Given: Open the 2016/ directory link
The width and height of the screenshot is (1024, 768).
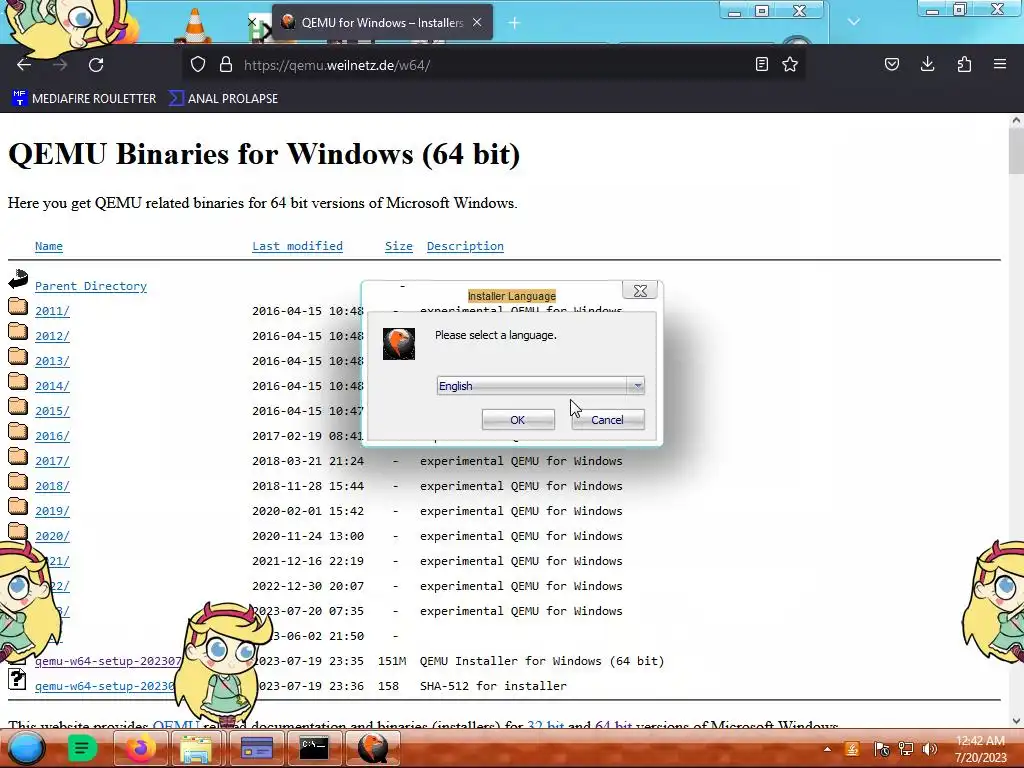Looking at the screenshot, I should pyautogui.click(x=52, y=436).
